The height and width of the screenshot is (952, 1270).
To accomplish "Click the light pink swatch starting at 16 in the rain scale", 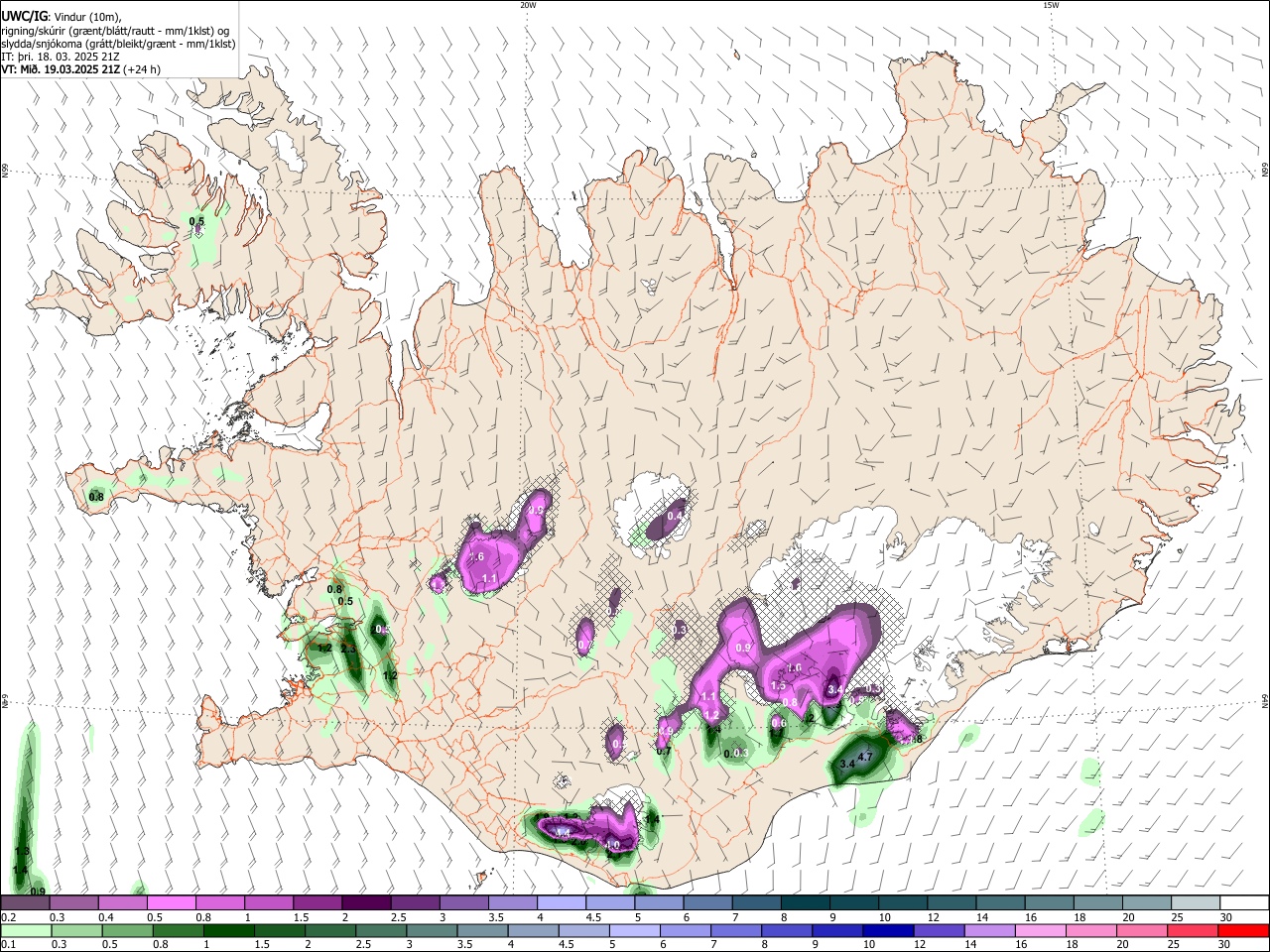I will pos(1039,930).
